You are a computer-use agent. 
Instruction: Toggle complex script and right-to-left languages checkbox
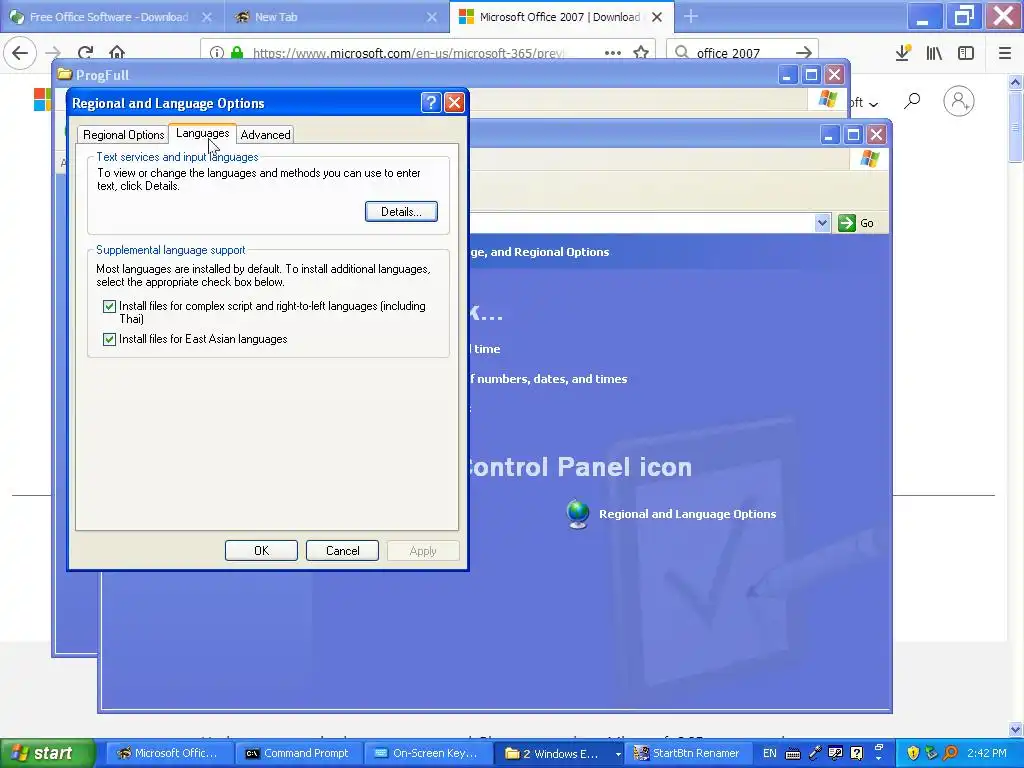pos(109,306)
